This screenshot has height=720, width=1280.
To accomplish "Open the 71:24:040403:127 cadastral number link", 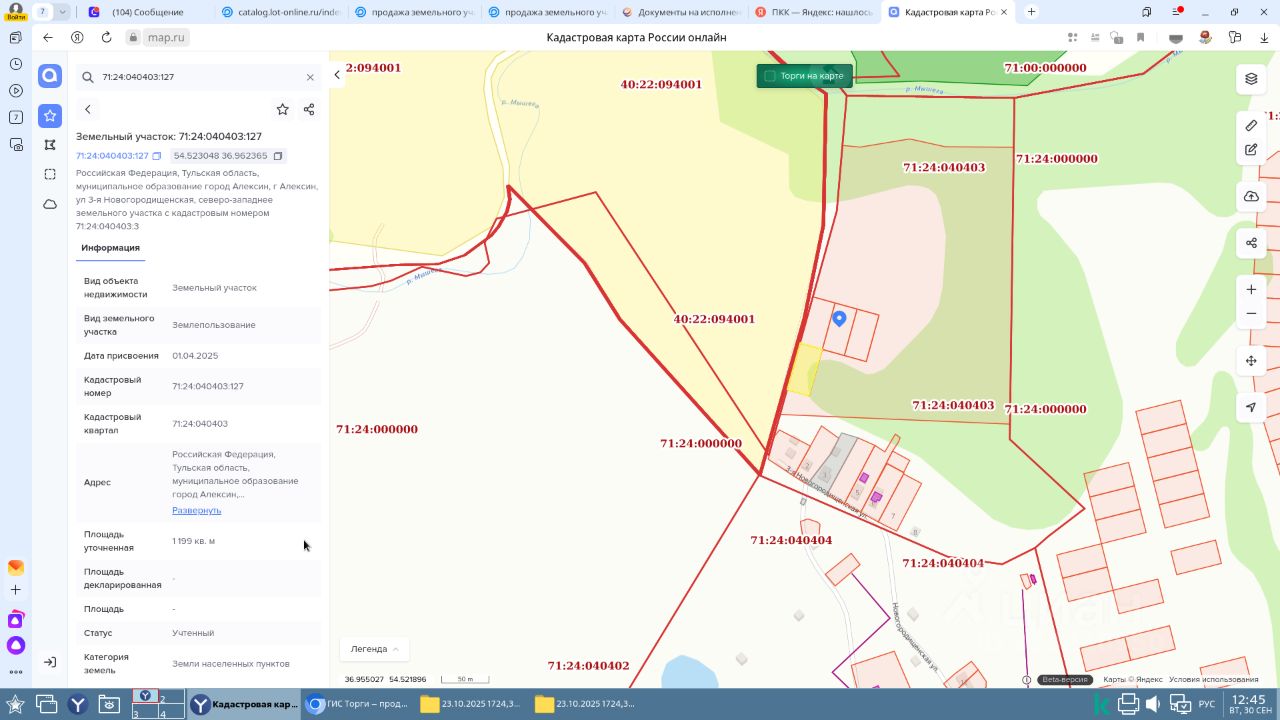I will tap(112, 156).
